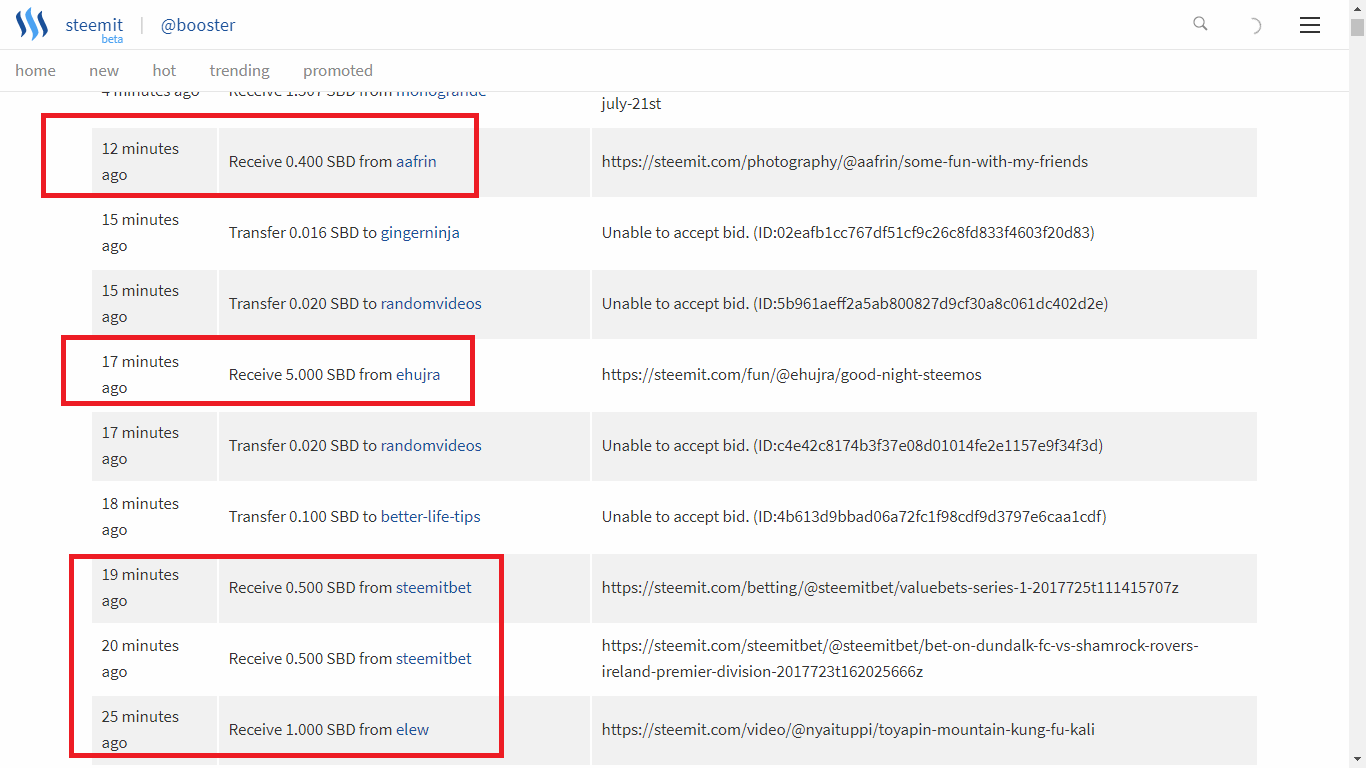Click the steemit brand name link
The height and width of the screenshot is (768, 1366).
94,25
